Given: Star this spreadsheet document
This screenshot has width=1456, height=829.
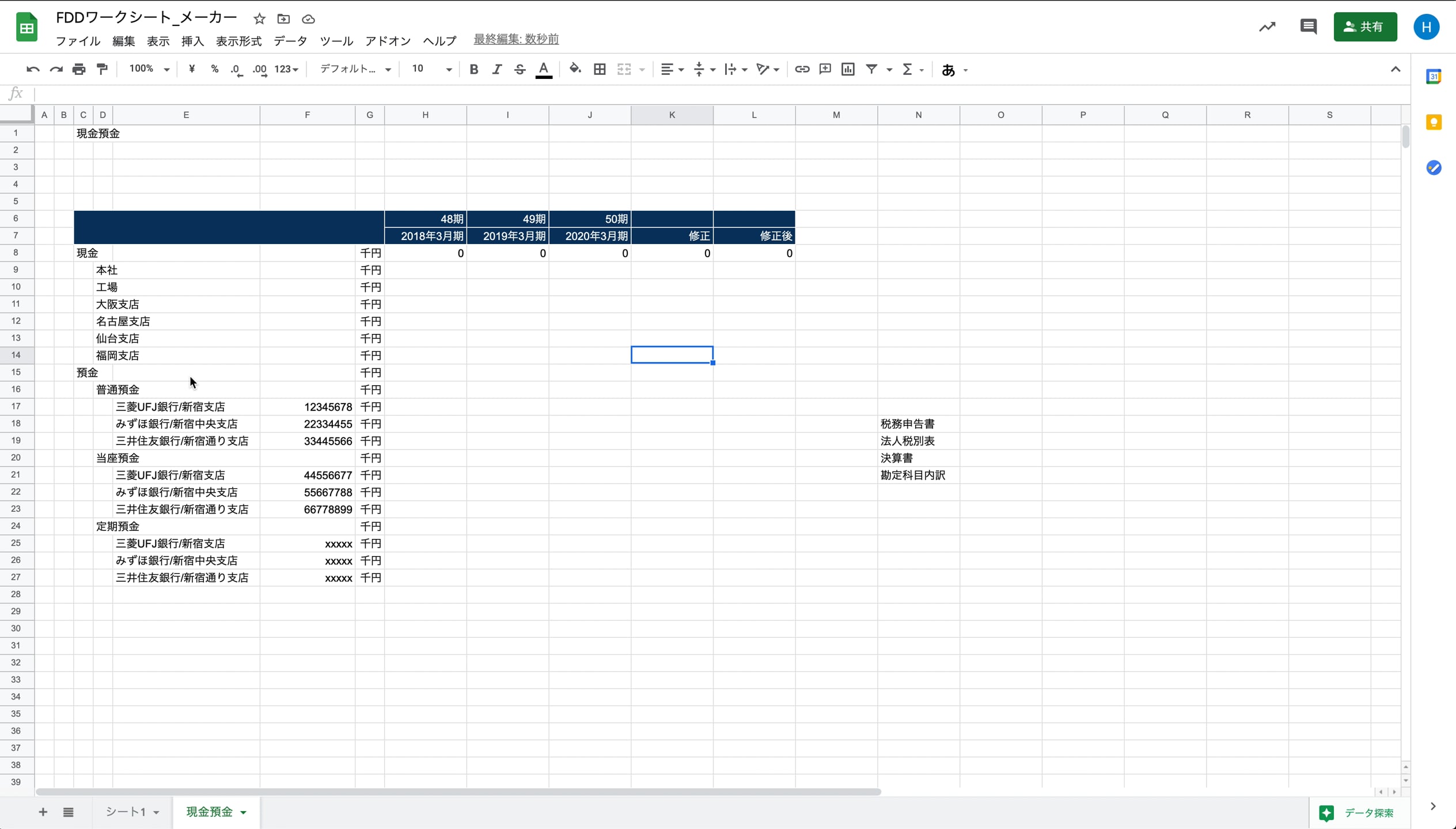Looking at the screenshot, I should [x=259, y=19].
